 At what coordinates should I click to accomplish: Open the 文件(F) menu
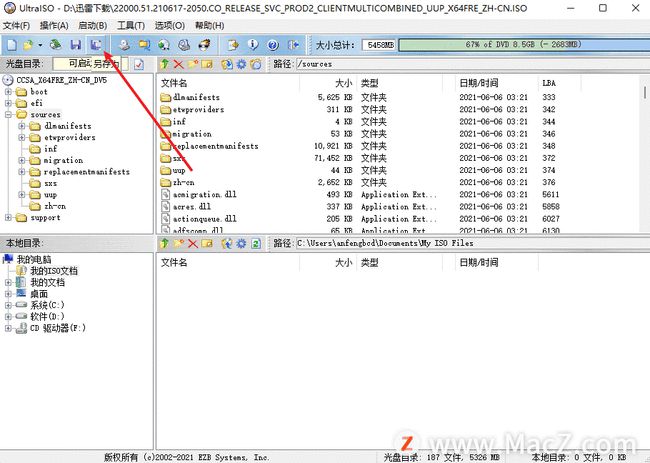click(16, 26)
